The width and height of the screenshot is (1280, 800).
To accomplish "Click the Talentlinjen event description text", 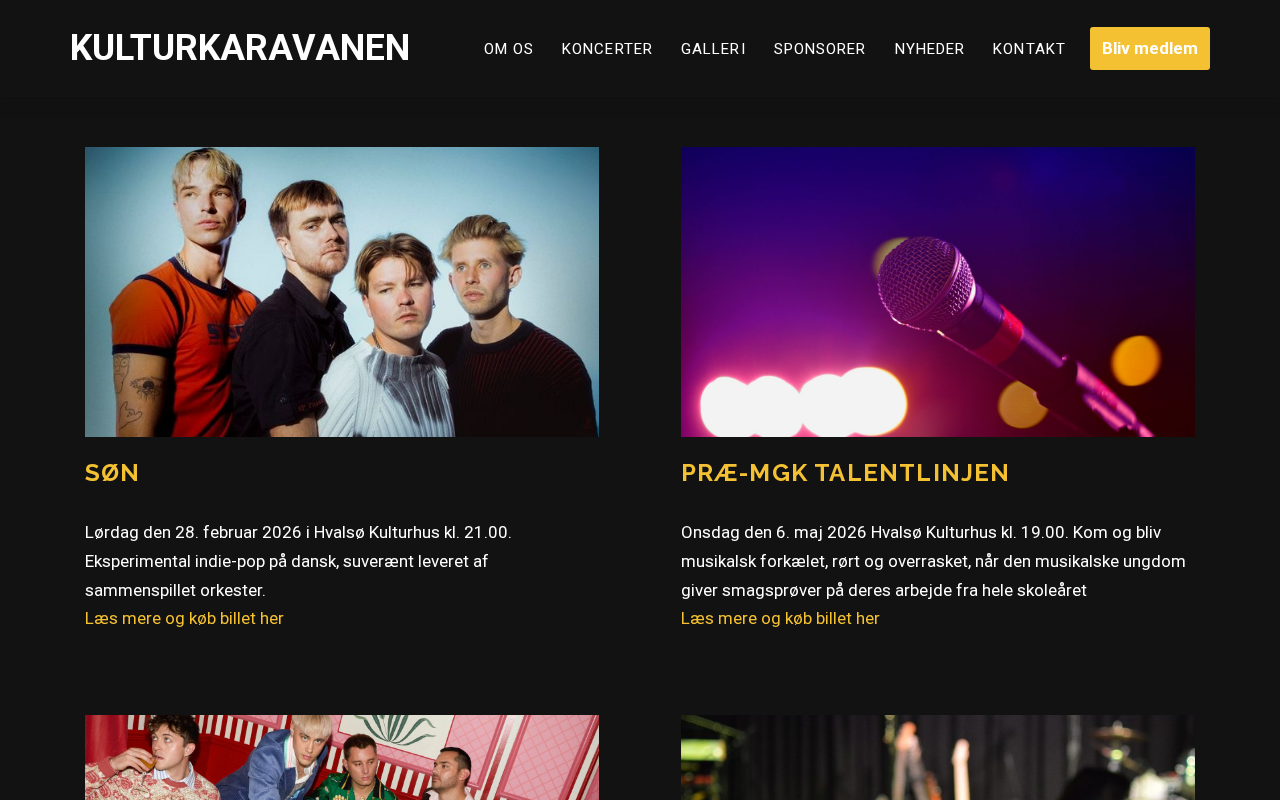I will pyautogui.click(x=934, y=561).
